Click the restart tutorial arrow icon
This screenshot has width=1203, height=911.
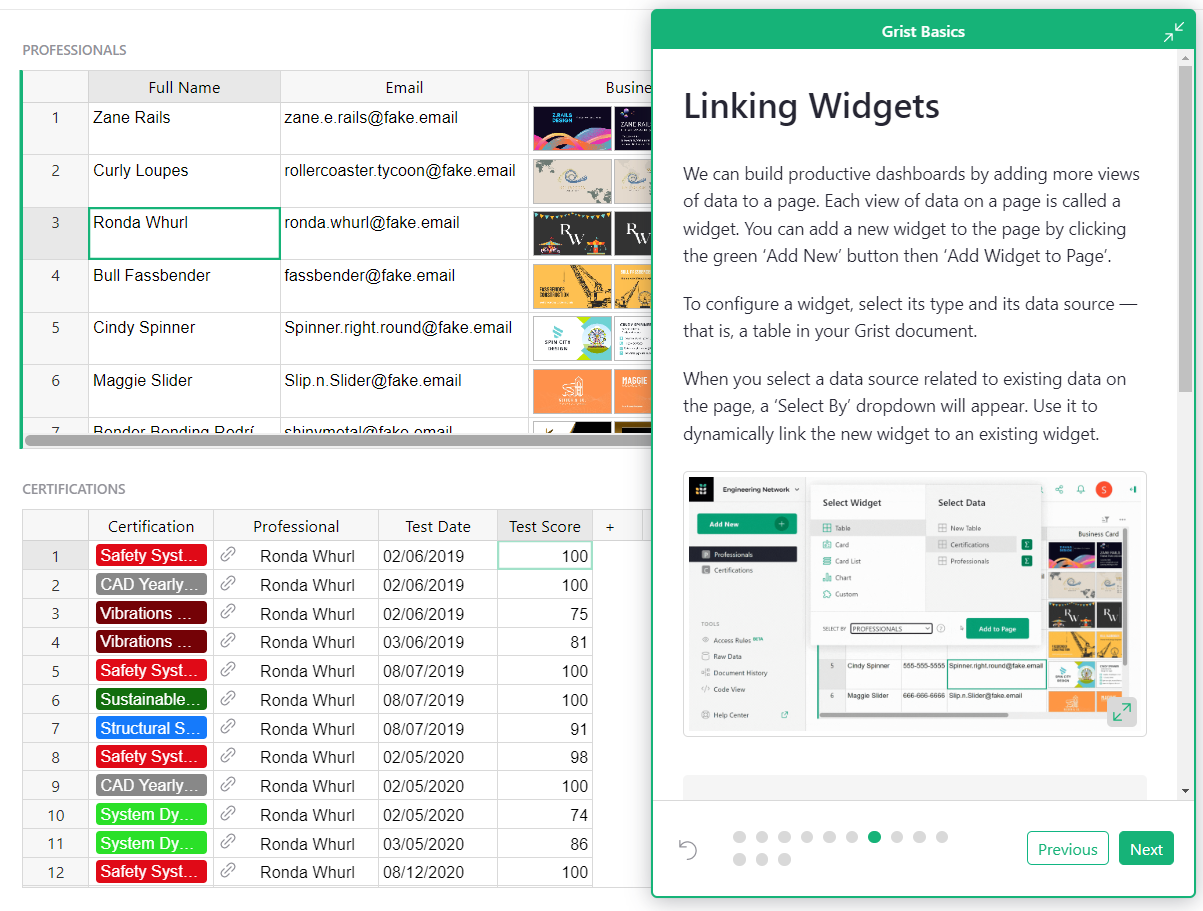pyautogui.click(x=687, y=849)
